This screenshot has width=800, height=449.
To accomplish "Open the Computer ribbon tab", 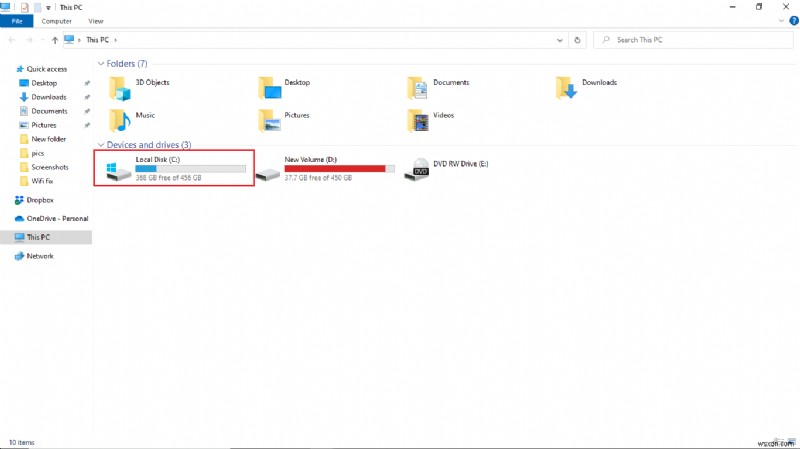I will tap(57, 21).
